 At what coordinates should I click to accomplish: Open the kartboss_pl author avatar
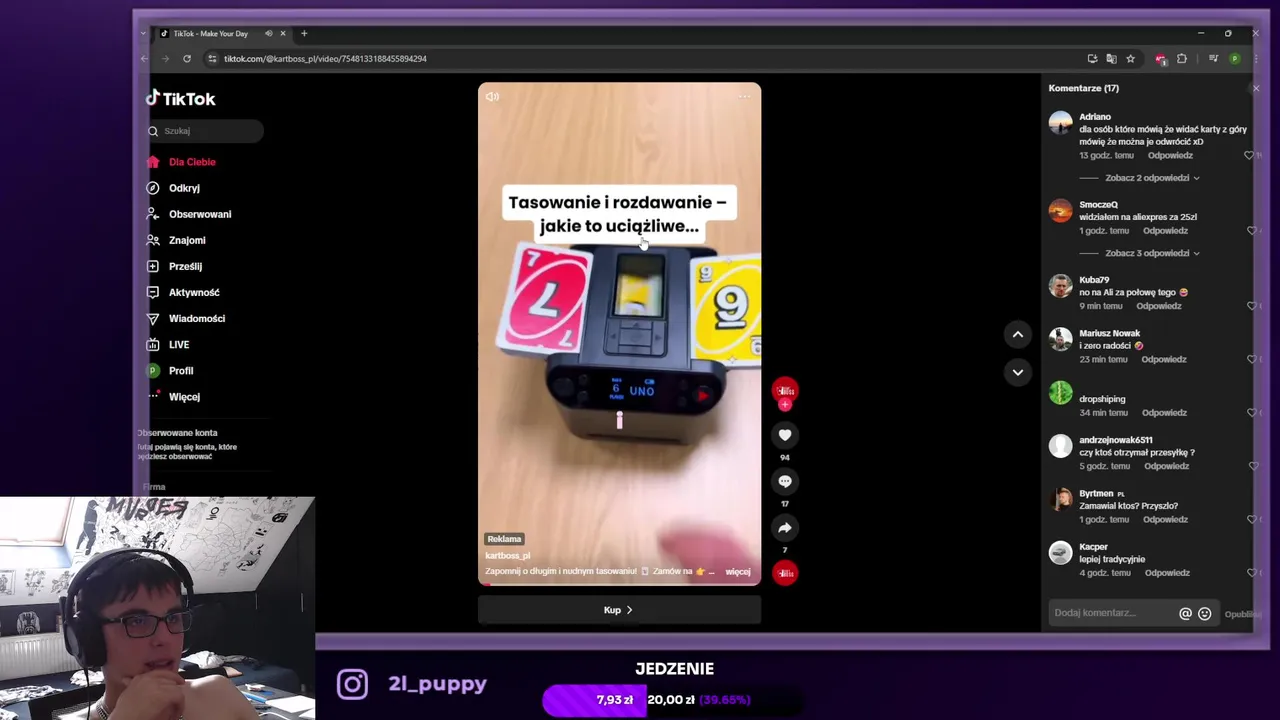click(785, 390)
